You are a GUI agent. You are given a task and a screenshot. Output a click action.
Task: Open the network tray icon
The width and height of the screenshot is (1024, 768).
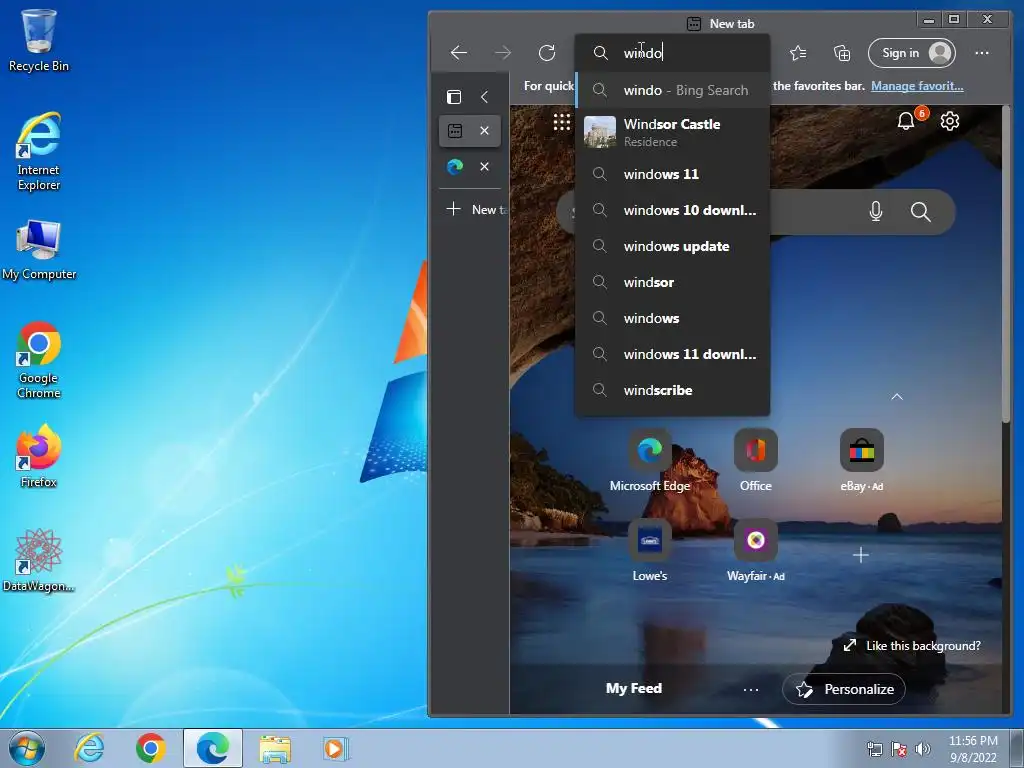point(874,748)
